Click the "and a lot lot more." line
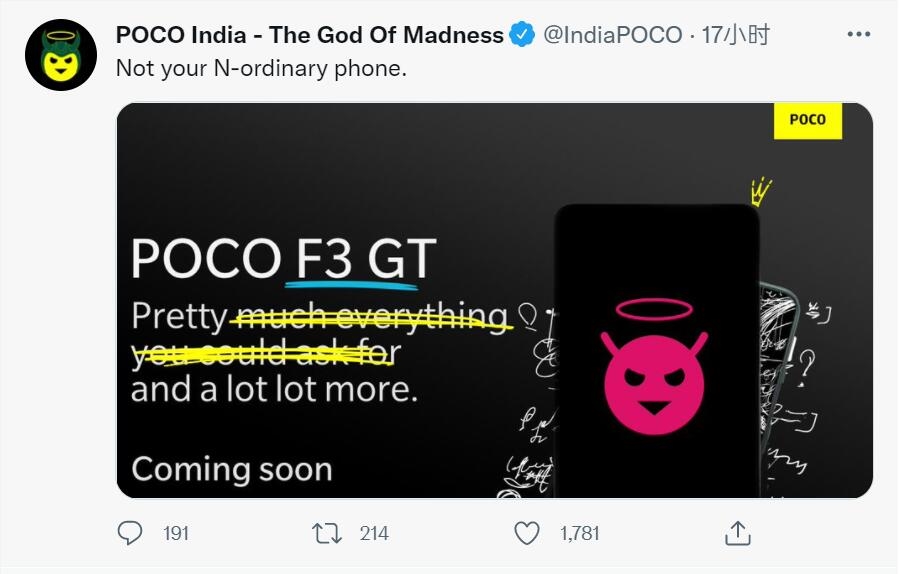 tap(274, 388)
